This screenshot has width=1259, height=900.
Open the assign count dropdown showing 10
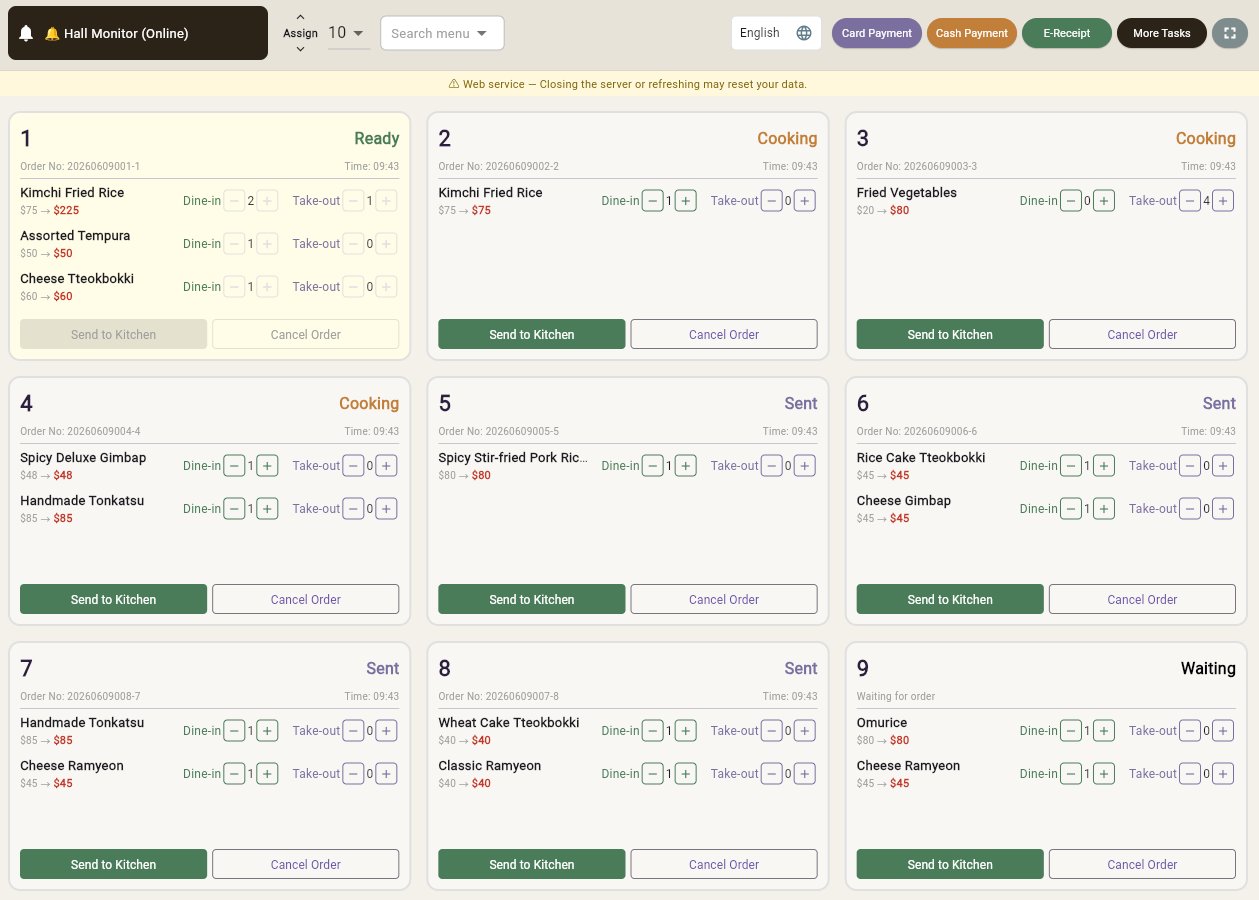pyautogui.click(x=348, y=33)
